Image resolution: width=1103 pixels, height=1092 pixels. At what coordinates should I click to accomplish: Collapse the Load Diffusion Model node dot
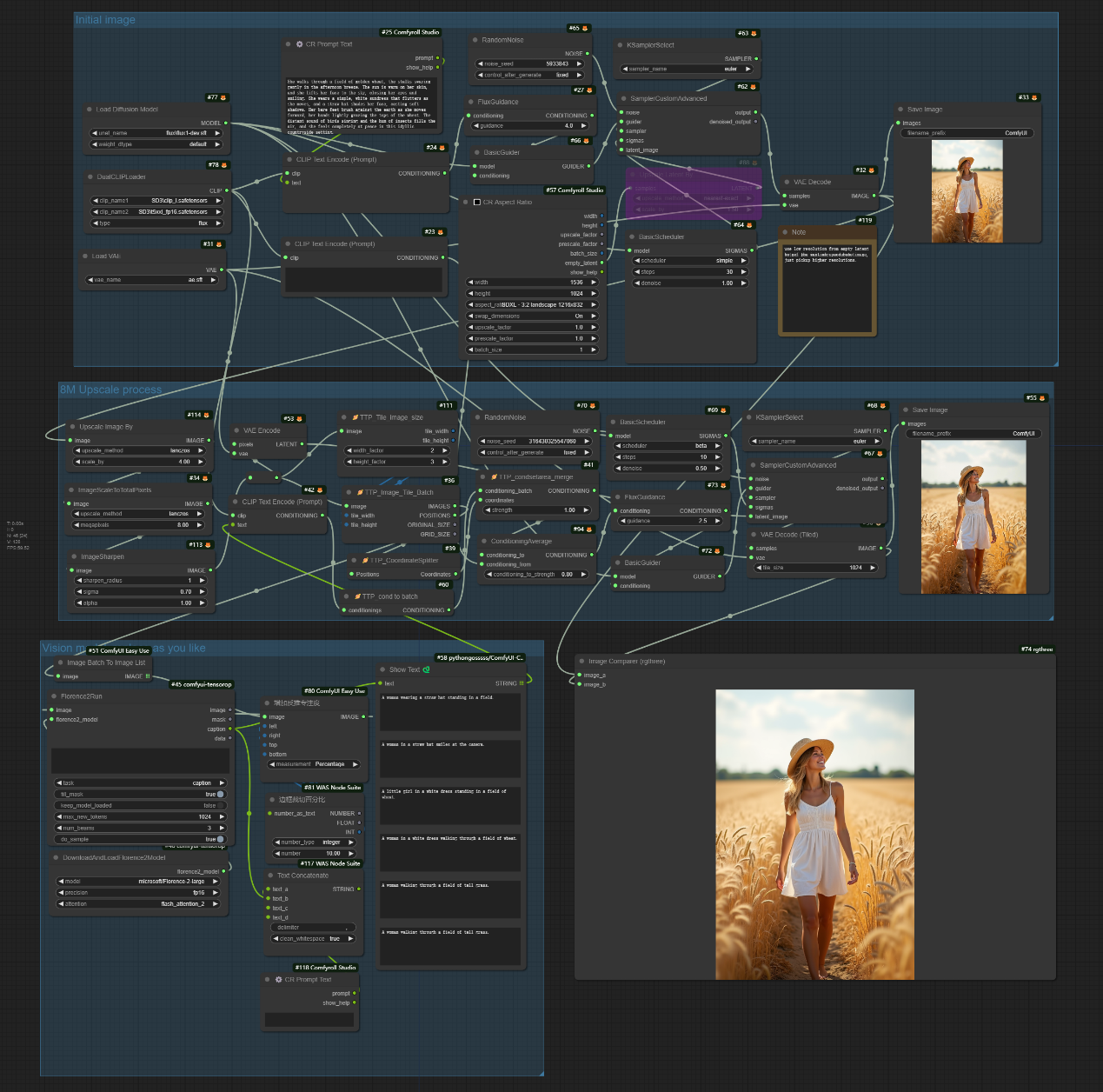(89, 110)
